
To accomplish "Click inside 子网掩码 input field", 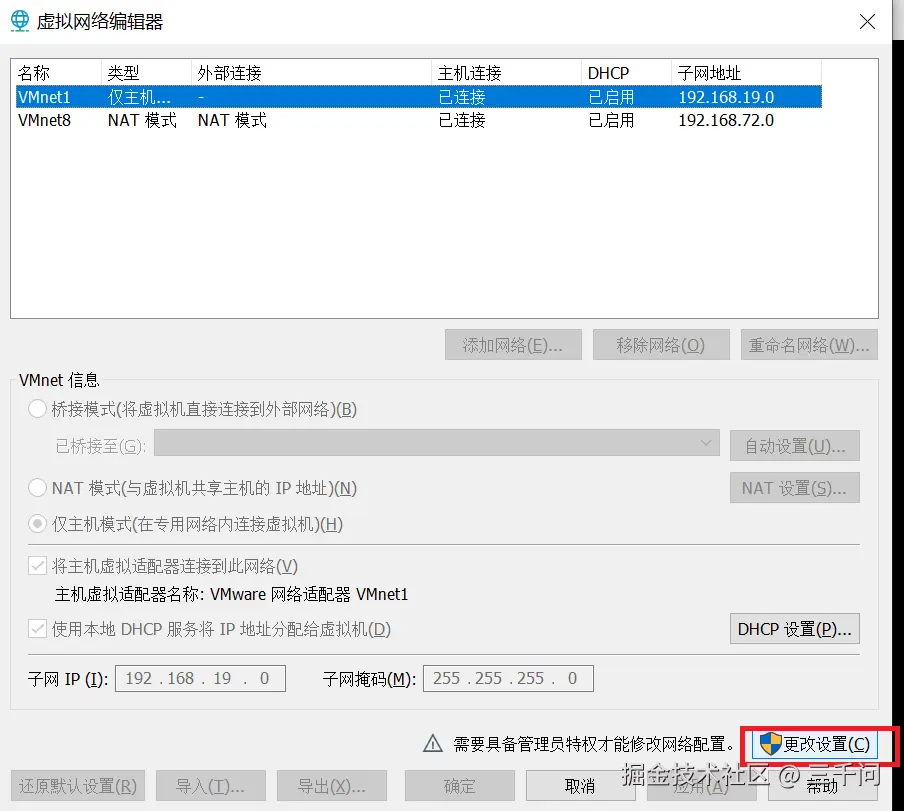I will [x=508, y=678].
